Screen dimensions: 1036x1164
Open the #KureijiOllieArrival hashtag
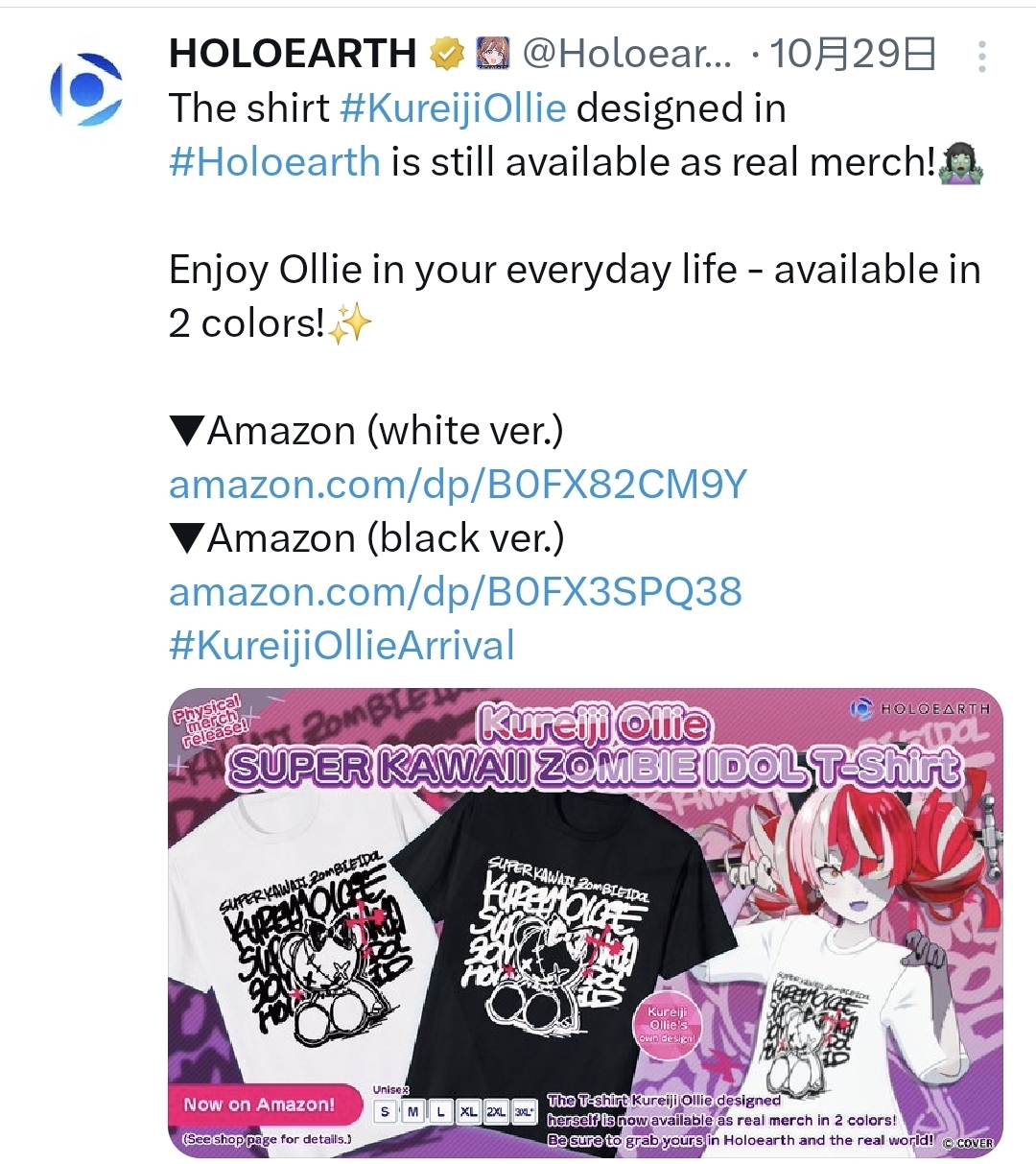(x=342, y=646)
